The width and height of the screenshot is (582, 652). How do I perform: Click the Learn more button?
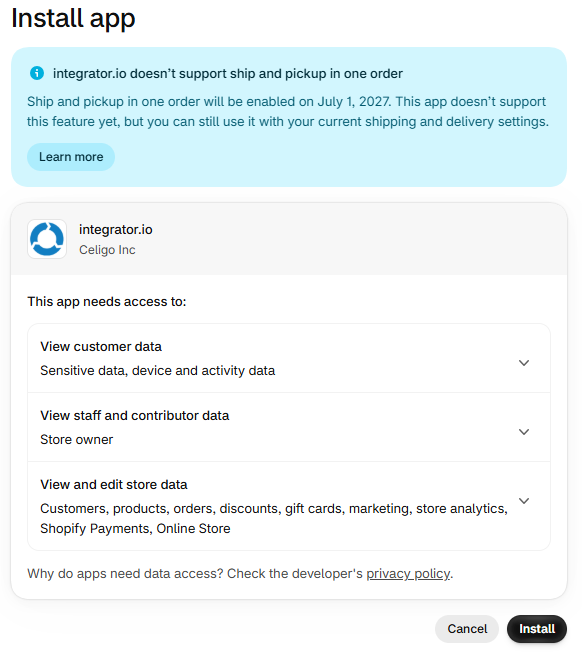point(71,157)
